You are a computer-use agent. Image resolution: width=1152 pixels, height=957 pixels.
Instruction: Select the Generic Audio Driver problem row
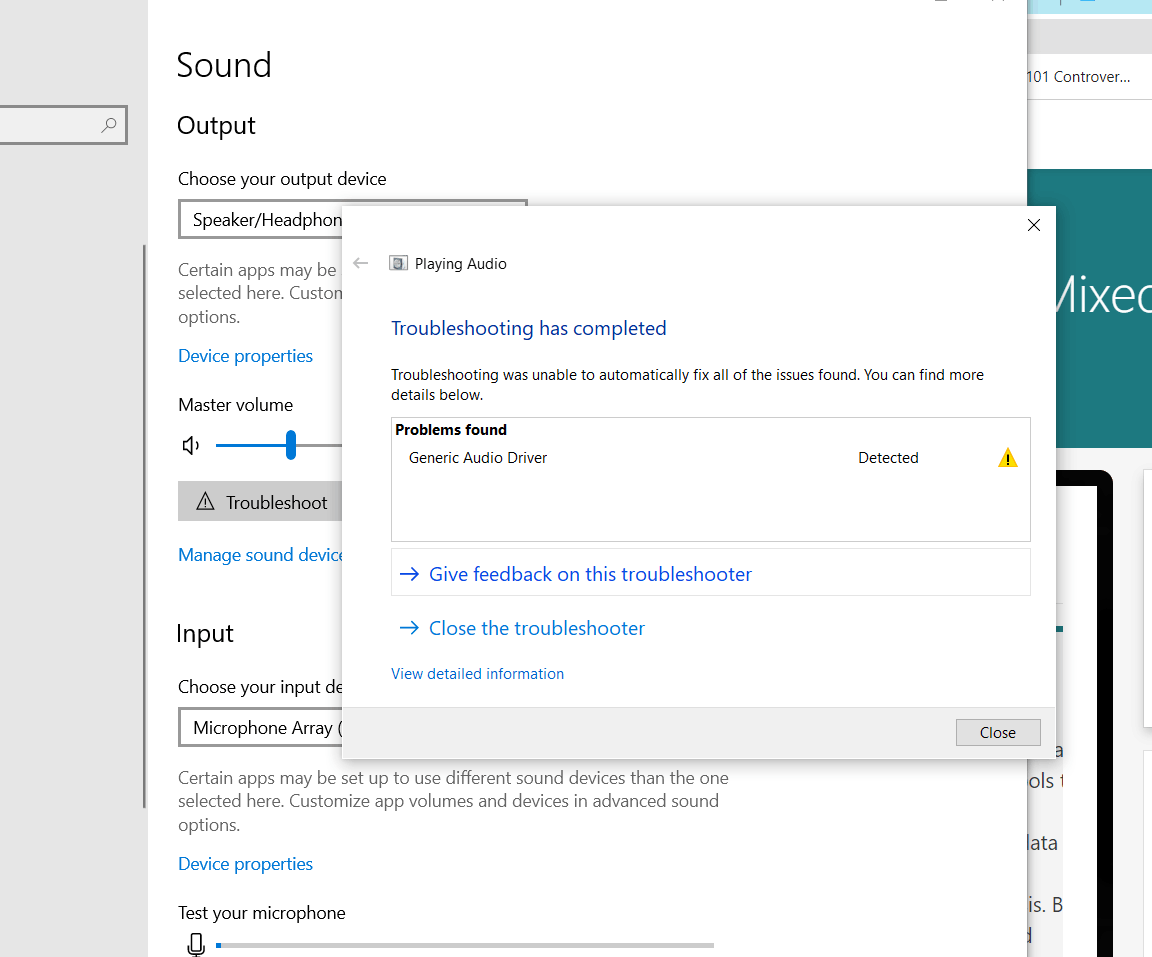[x=710, y=458]
